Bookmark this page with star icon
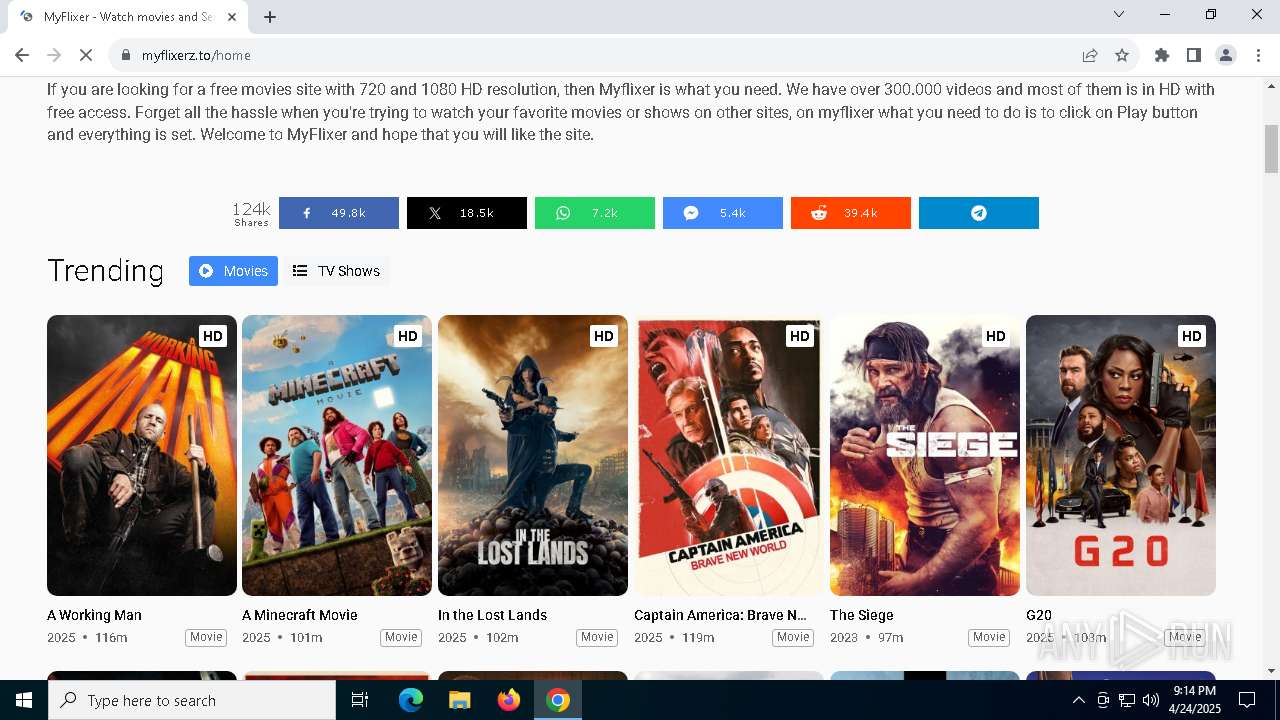 1122,55
